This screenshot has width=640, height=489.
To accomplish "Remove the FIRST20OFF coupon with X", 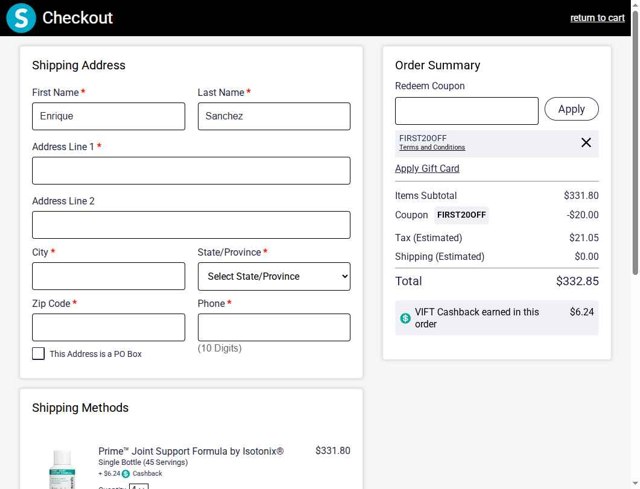I will click(586, 142).
